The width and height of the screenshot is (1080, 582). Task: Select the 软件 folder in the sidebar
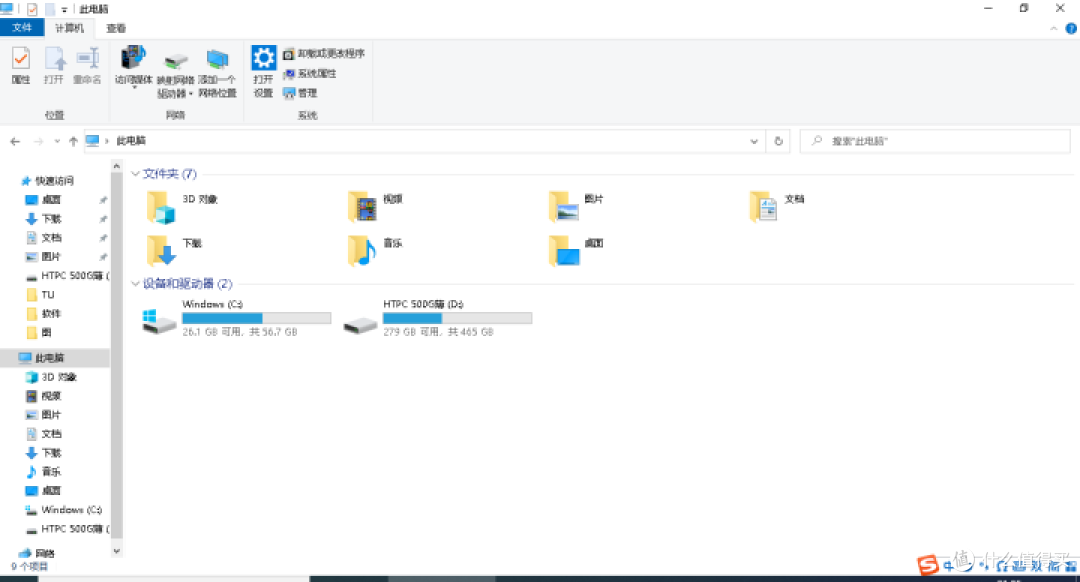[x=43, y=313]
